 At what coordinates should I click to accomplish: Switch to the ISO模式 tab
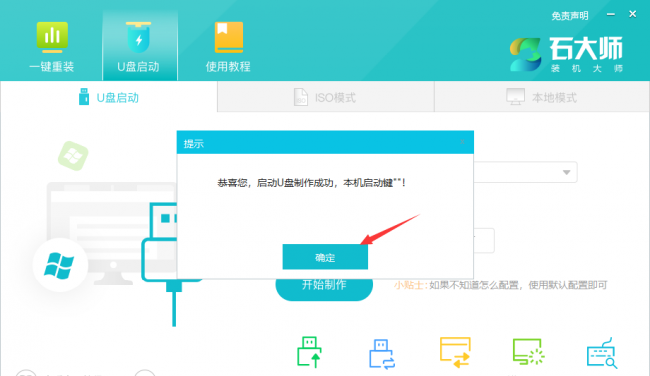325,97
